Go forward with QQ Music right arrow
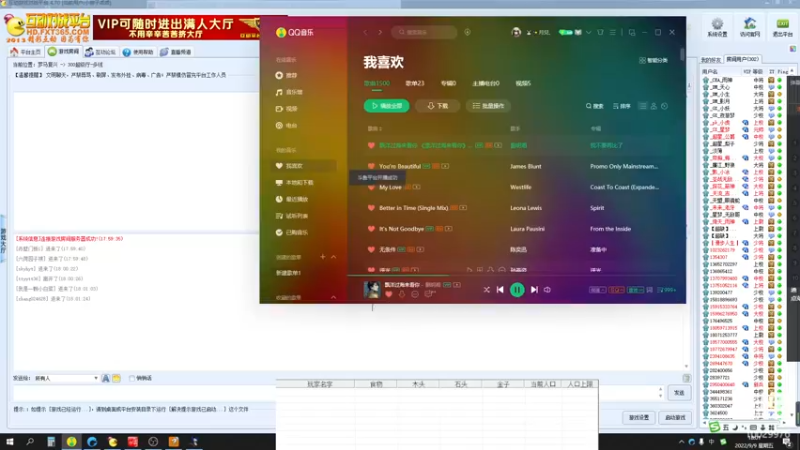The image size is (800, 450). pyautogui.click(x=380, y=32)
